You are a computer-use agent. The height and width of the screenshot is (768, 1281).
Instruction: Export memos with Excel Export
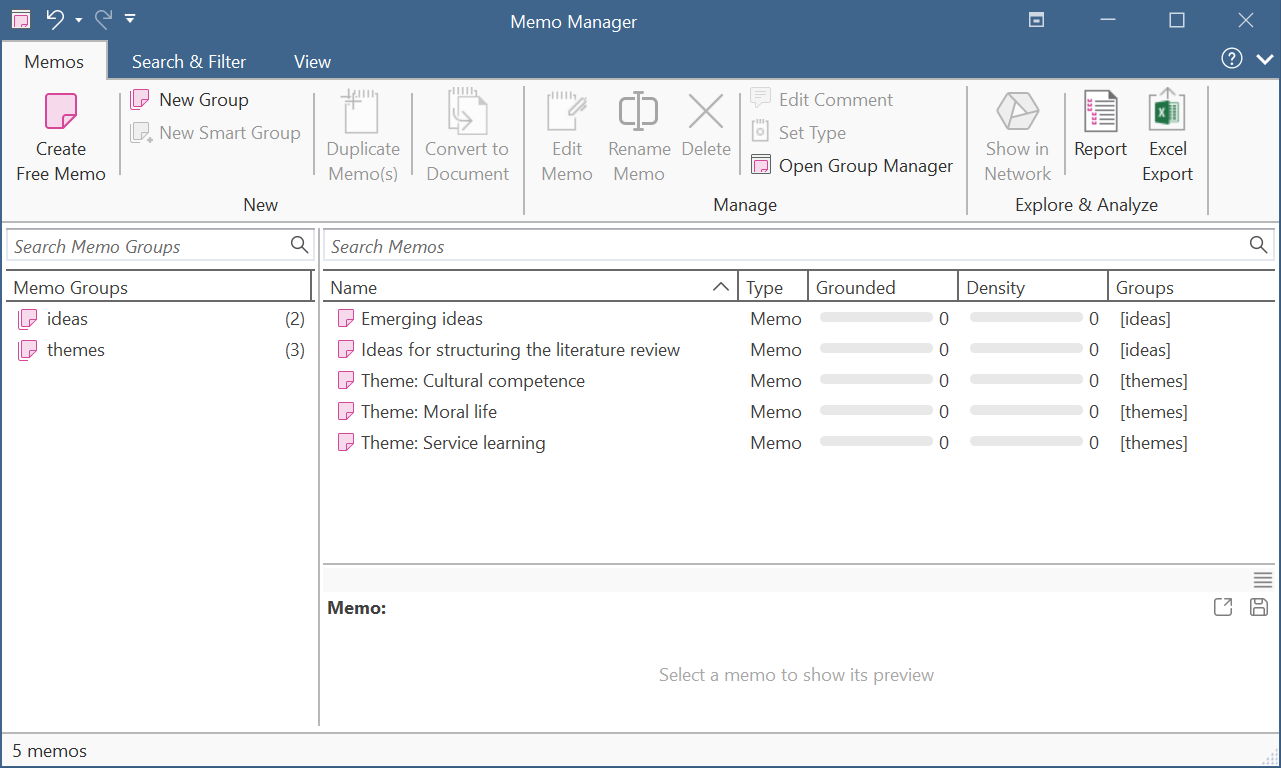(1167, 112)
